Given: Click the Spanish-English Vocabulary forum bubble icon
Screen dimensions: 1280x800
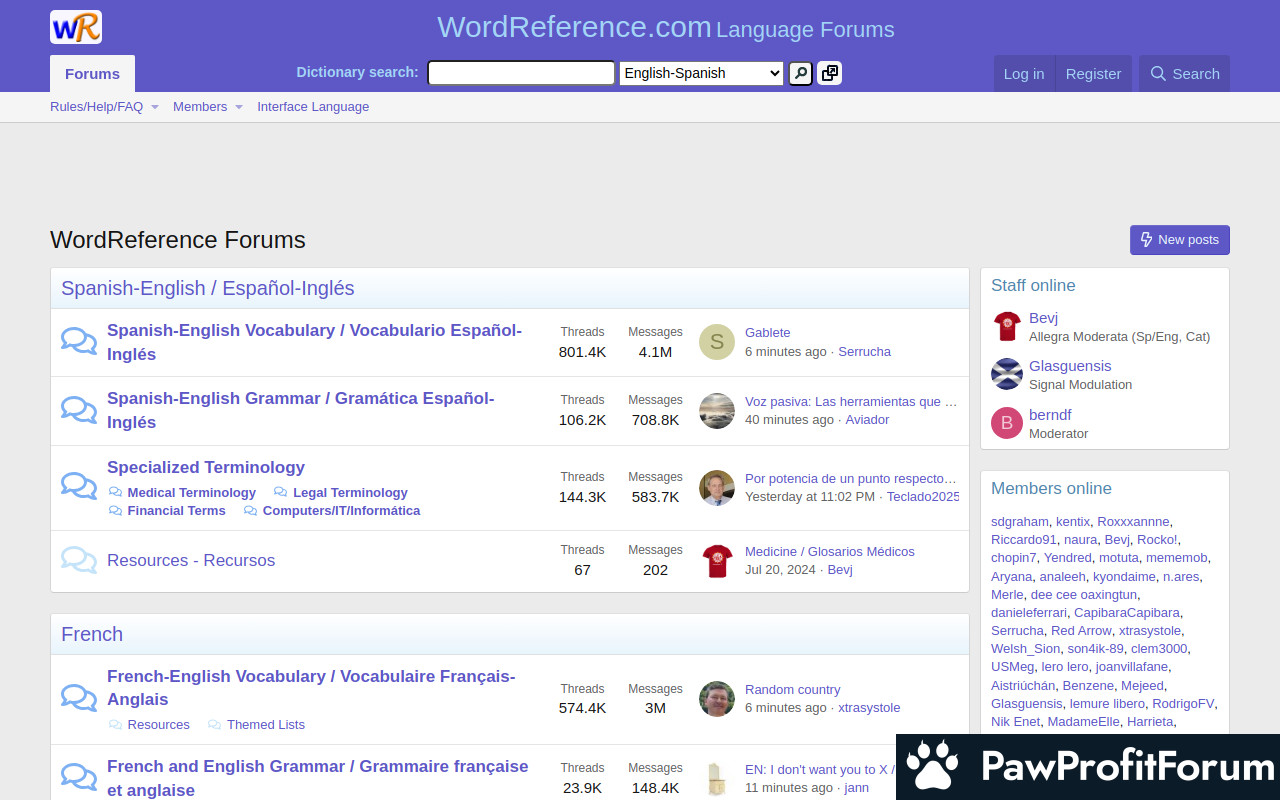Looking at the screenshot, I should tap(79, 341).
